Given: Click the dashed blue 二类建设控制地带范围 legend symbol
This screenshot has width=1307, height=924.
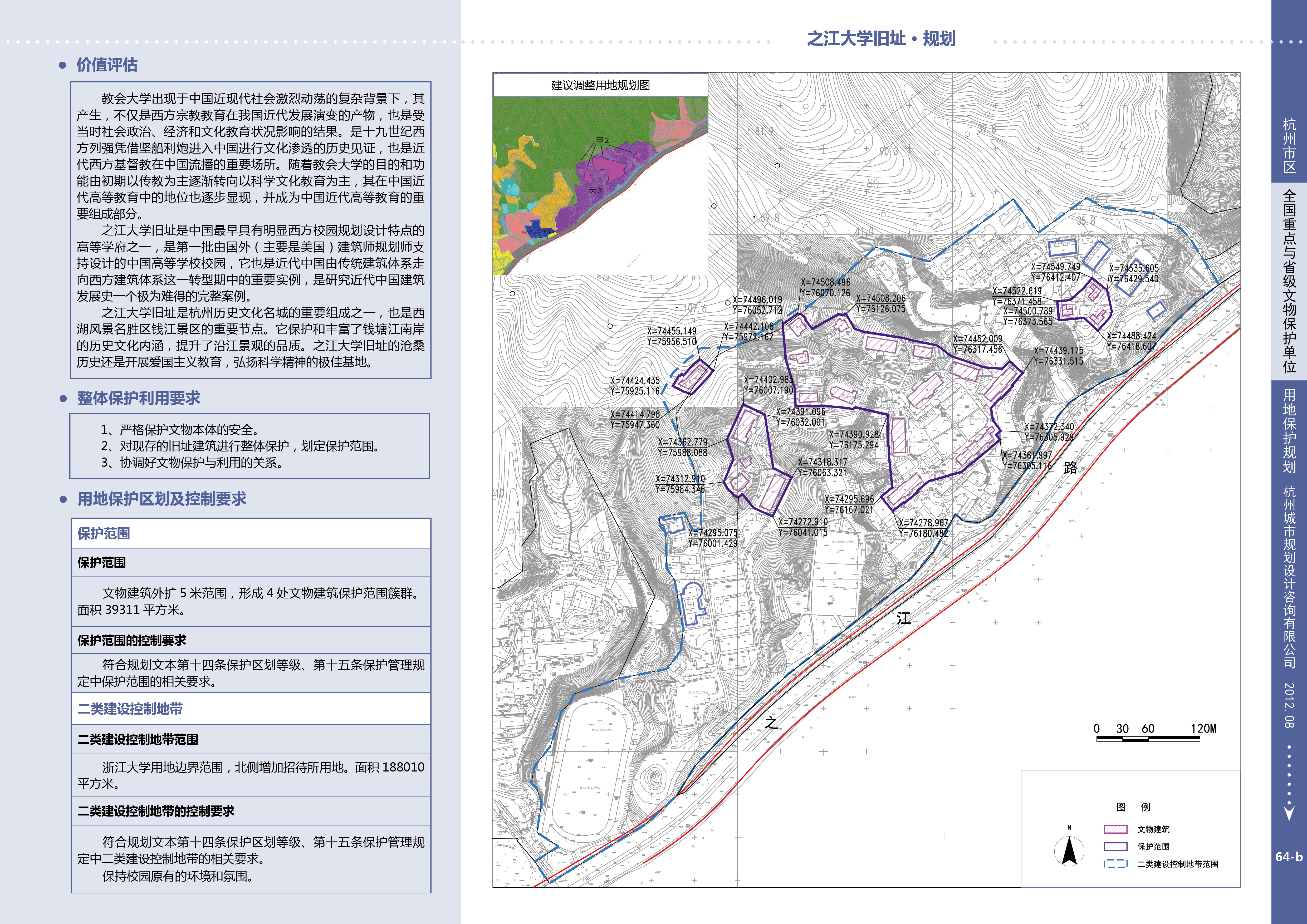Looking at the screenshot, I should tap(1115, 864).
